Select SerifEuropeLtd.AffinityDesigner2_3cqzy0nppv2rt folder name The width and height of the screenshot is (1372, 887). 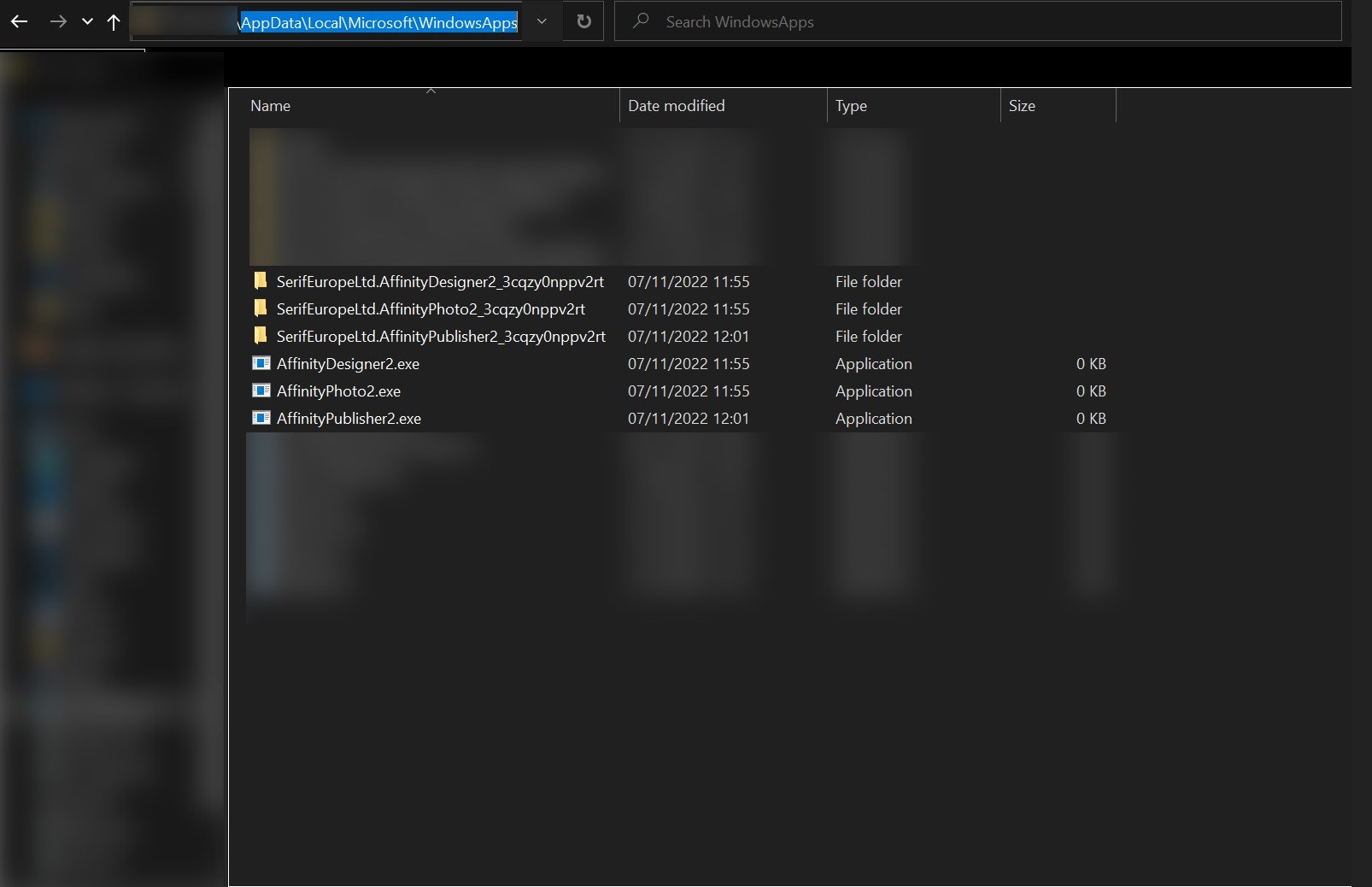pos(440,281)
